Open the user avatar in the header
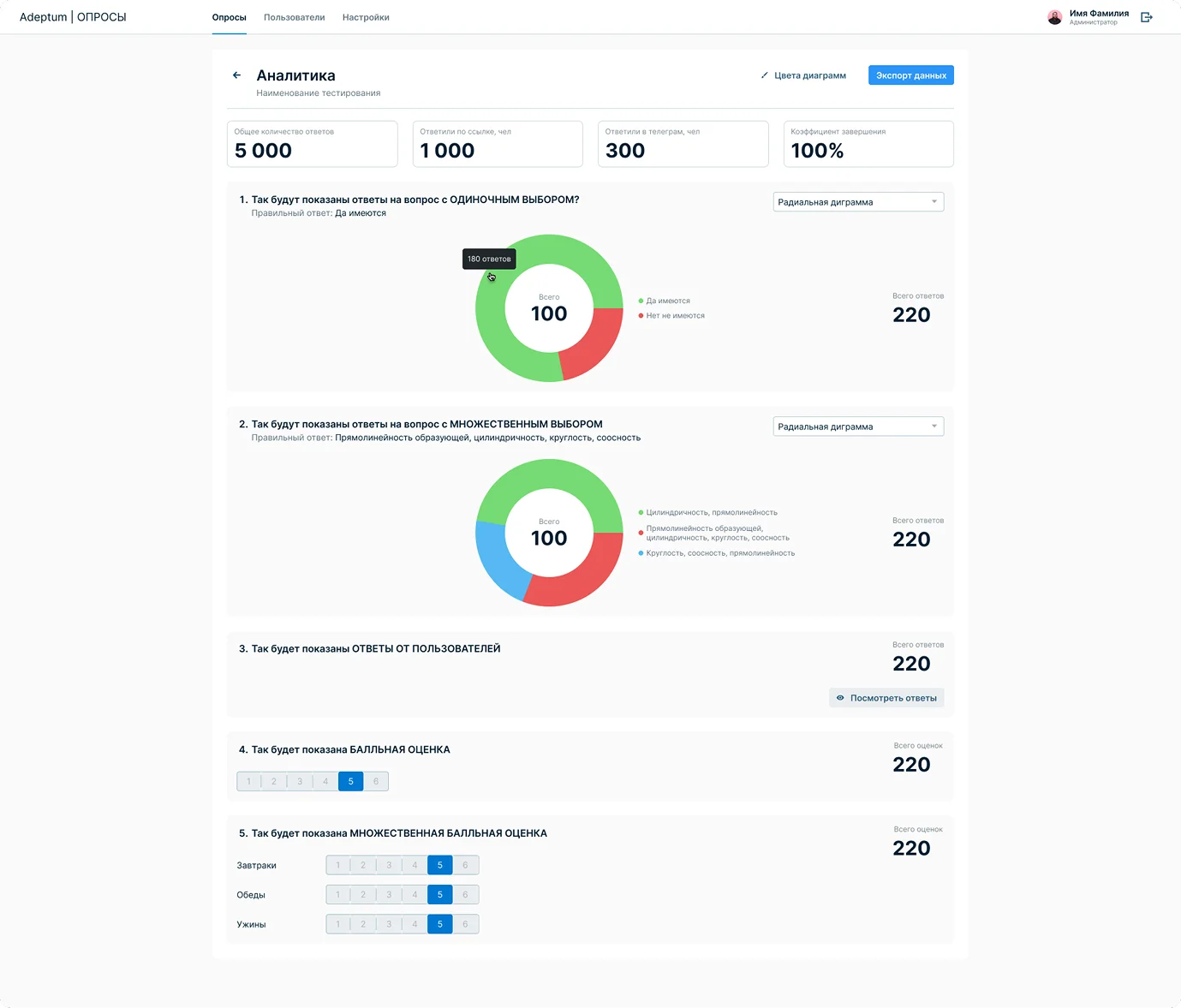1181x1008 pixels. click(x=1055, y=17)
